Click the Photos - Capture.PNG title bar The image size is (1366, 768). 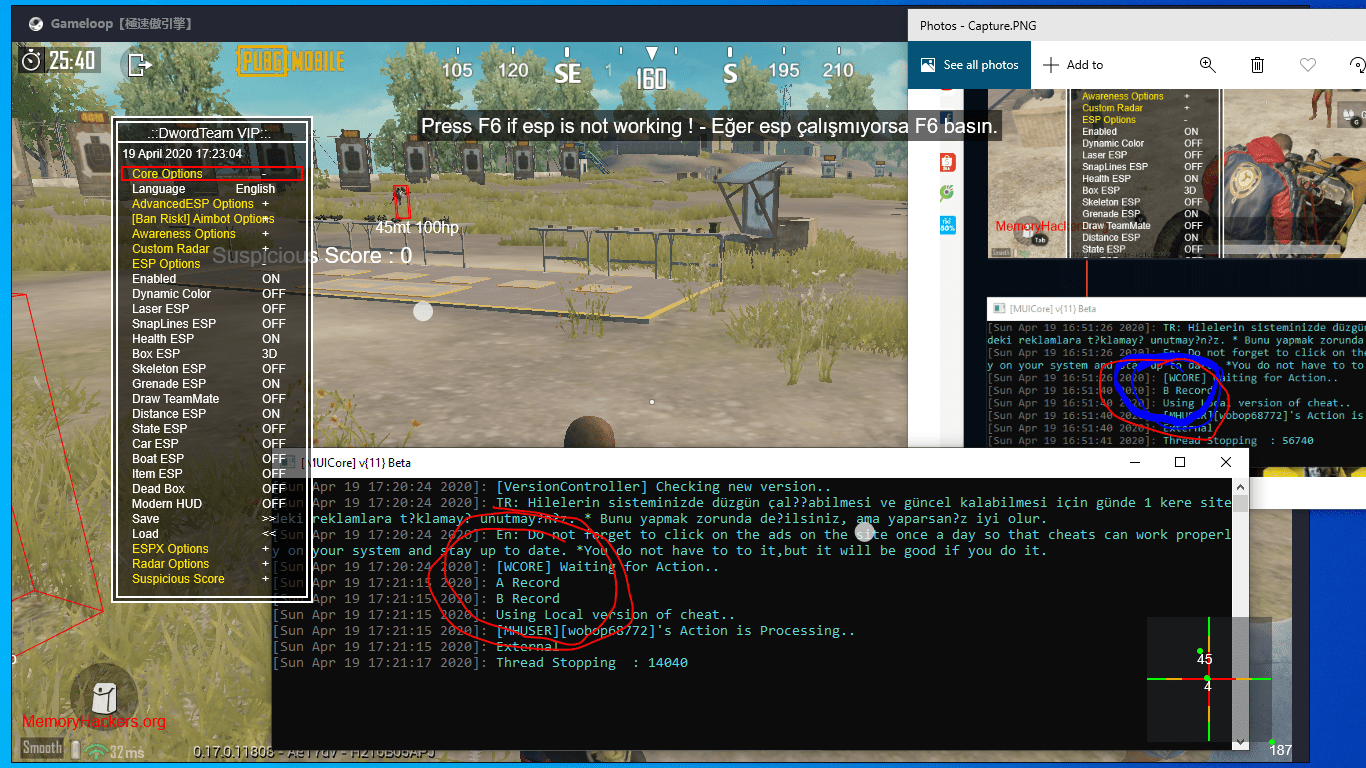tap(1137, 25)
